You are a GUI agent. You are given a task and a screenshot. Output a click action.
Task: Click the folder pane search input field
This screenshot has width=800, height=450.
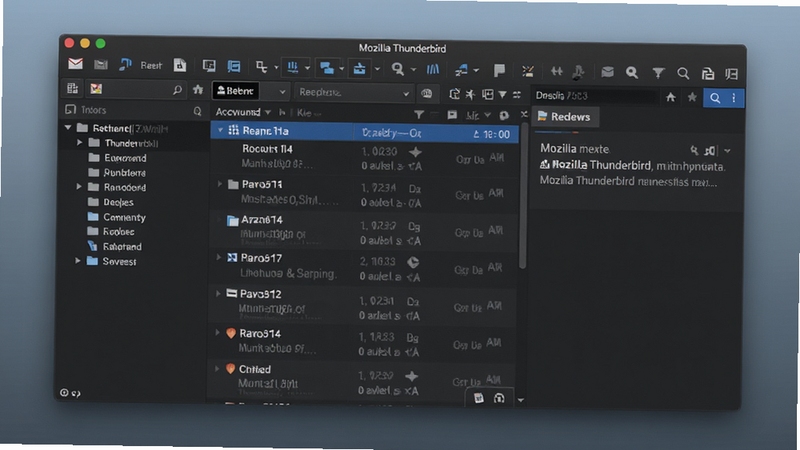136,89
